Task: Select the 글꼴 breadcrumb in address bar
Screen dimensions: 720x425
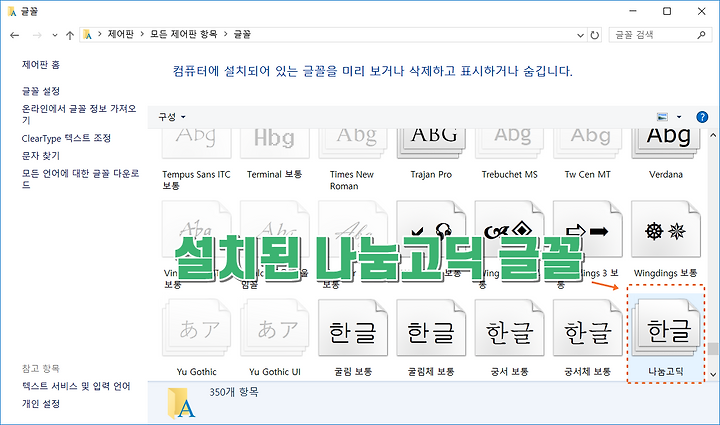Action: [x=242, y=34]
